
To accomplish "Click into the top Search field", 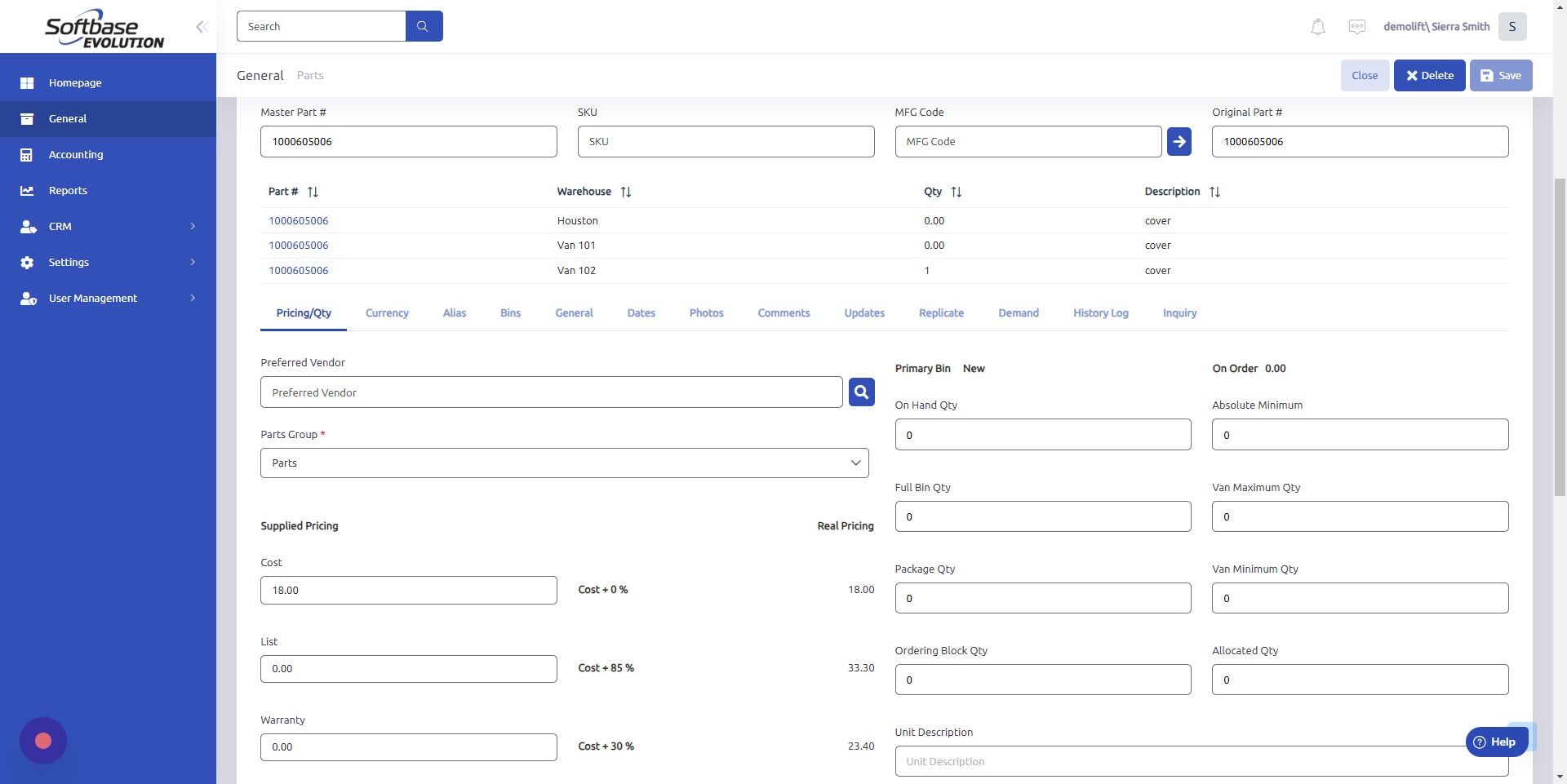I will pos(321,26).
